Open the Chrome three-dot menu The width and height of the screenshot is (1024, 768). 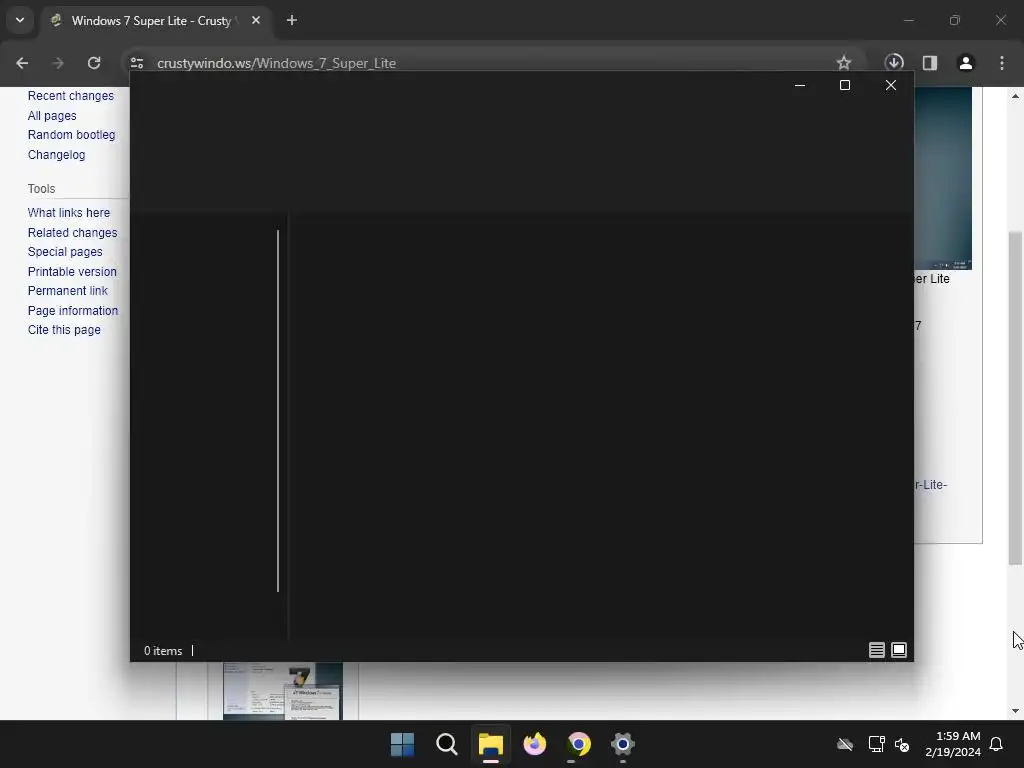[x=1002, y=63]
